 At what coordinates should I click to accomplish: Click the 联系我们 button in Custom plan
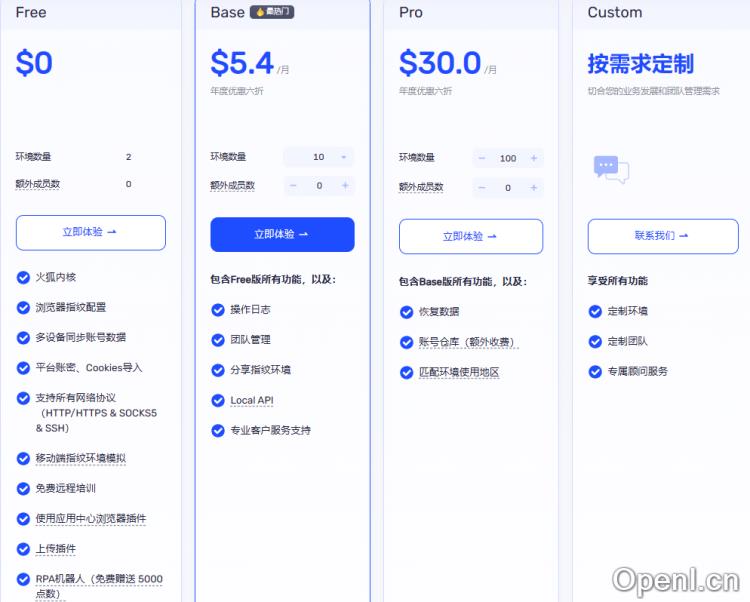(662, 236)
